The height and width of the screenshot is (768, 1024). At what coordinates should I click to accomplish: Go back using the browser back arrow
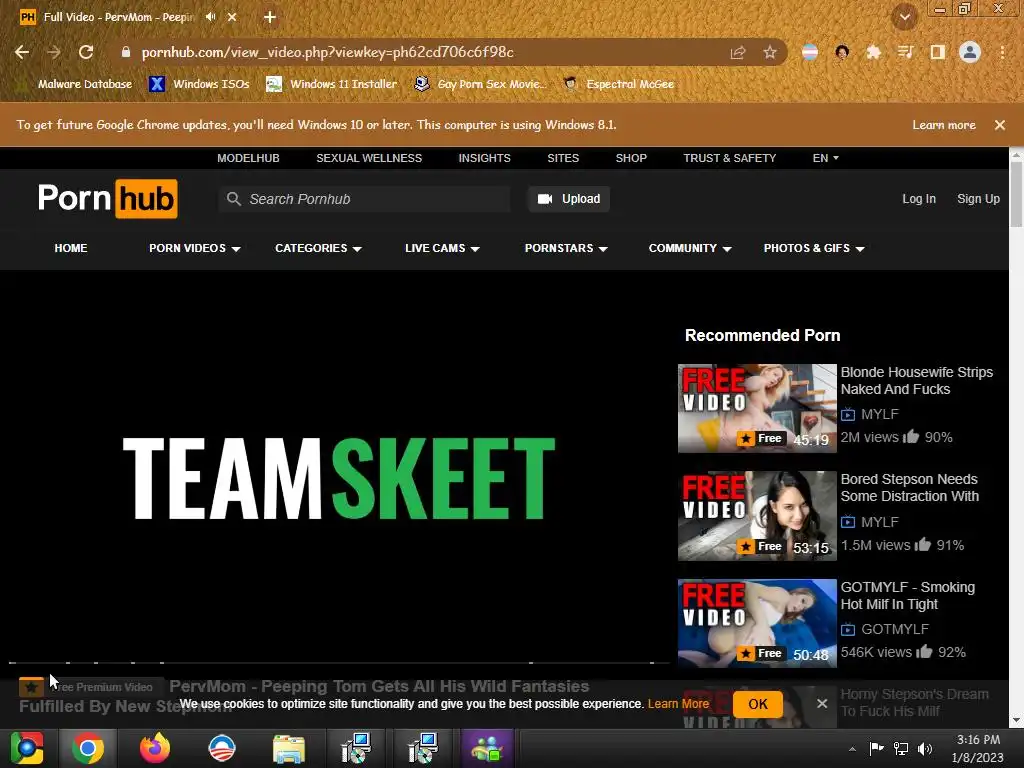pos(22,52)
